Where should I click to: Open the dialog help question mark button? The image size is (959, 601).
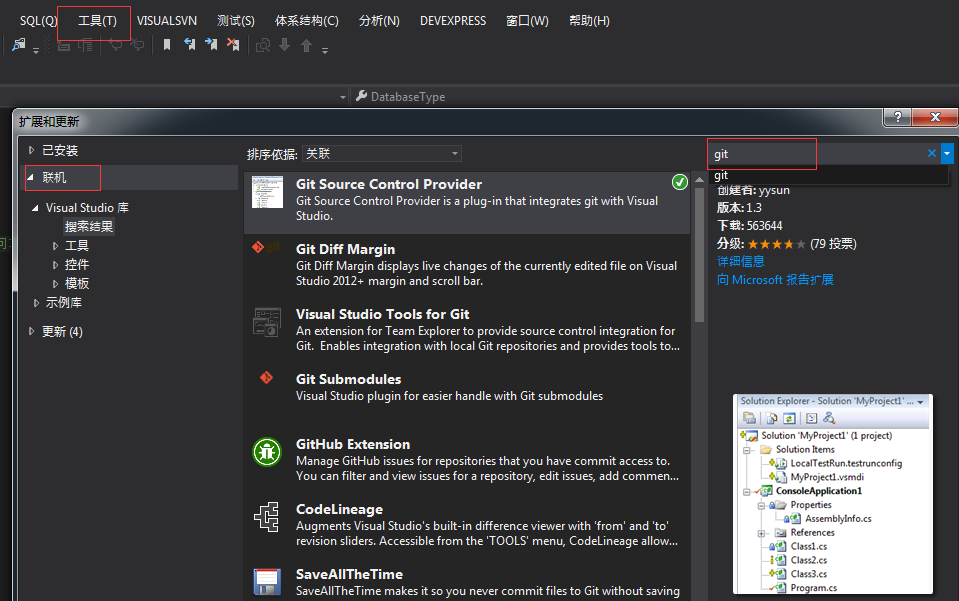[897, 117]
